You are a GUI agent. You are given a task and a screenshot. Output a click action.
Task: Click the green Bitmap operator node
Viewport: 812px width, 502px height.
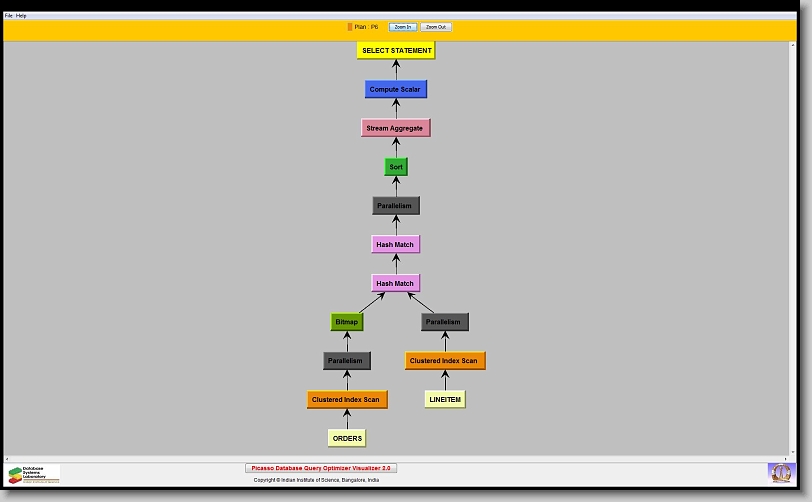pyautogui.click(x=347, y=322)
